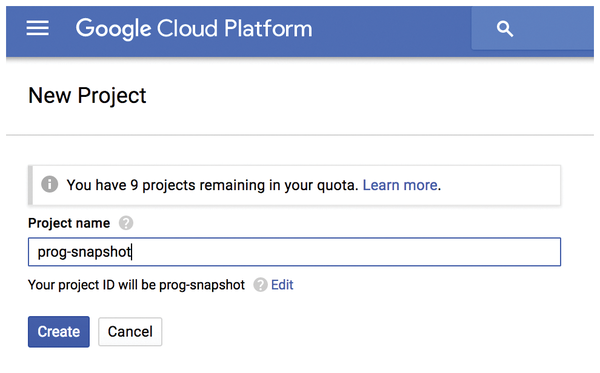Click the search bar area in header
Image resolution: width=600 pixels, height=373 pixels.
coord(532,28)
